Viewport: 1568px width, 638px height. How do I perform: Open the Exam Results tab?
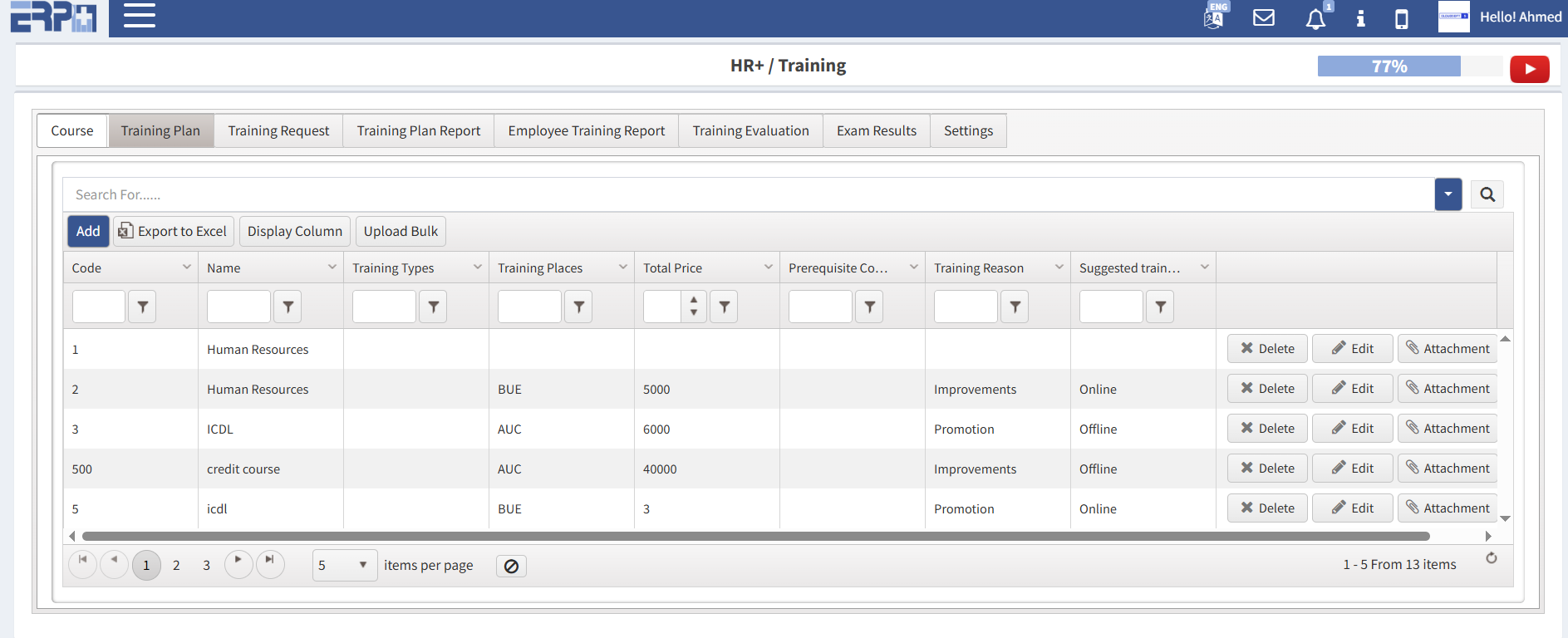876,130
